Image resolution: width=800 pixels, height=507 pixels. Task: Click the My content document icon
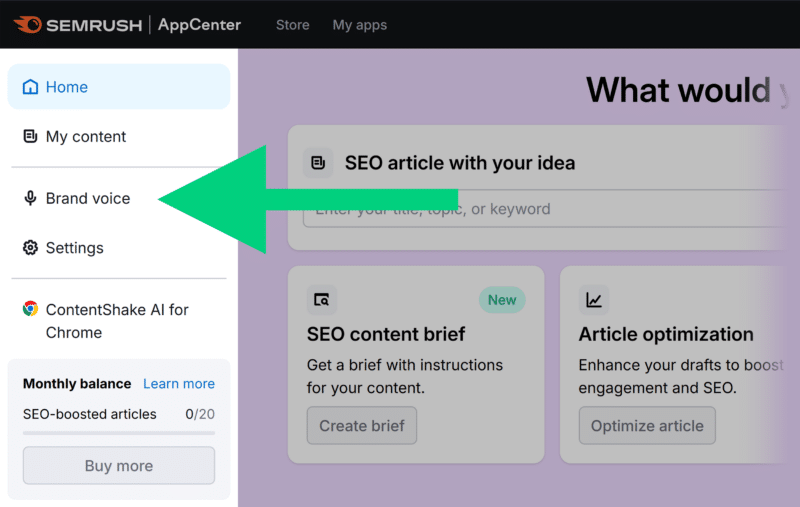pos(30,136)
